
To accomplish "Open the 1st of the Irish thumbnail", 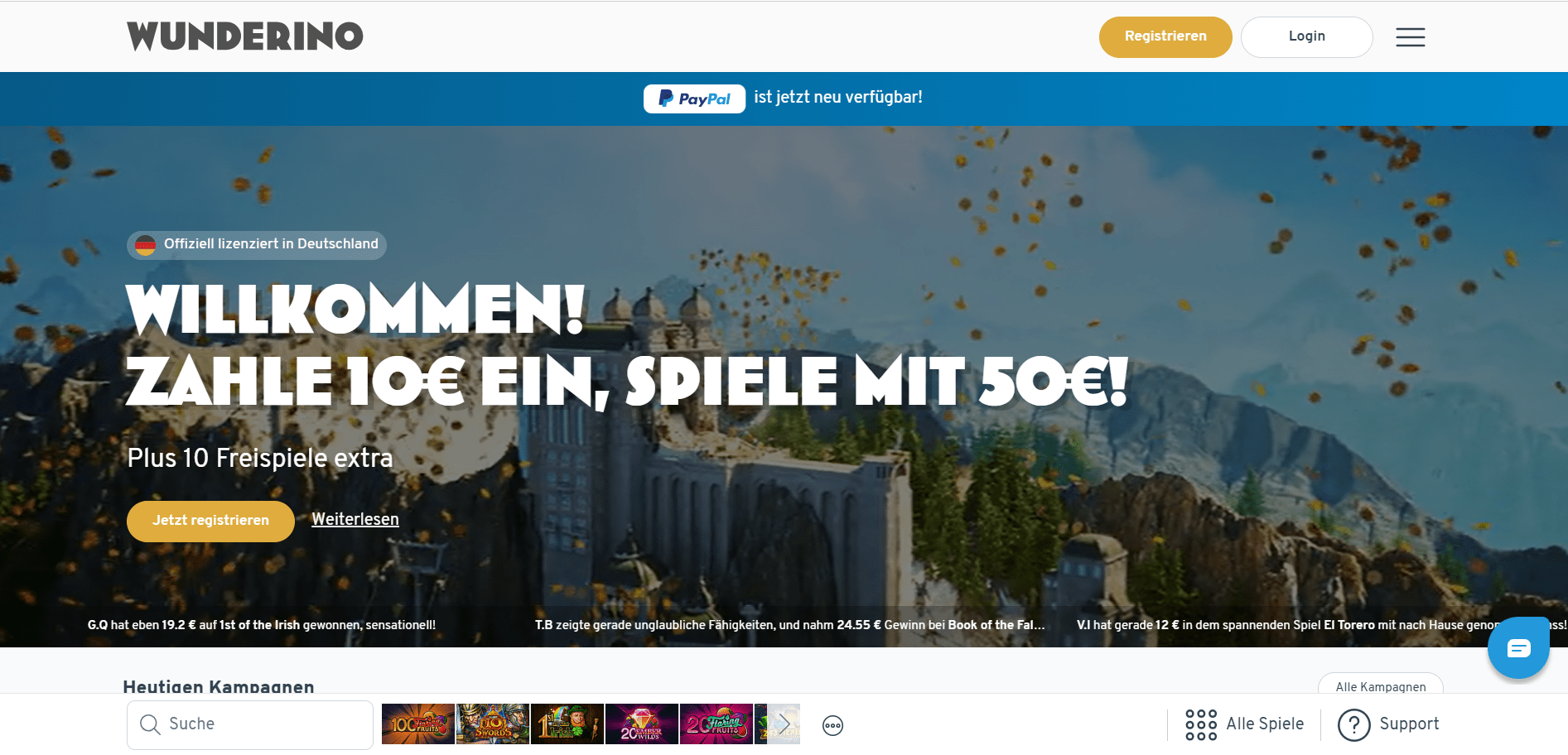I will point(567,724).
